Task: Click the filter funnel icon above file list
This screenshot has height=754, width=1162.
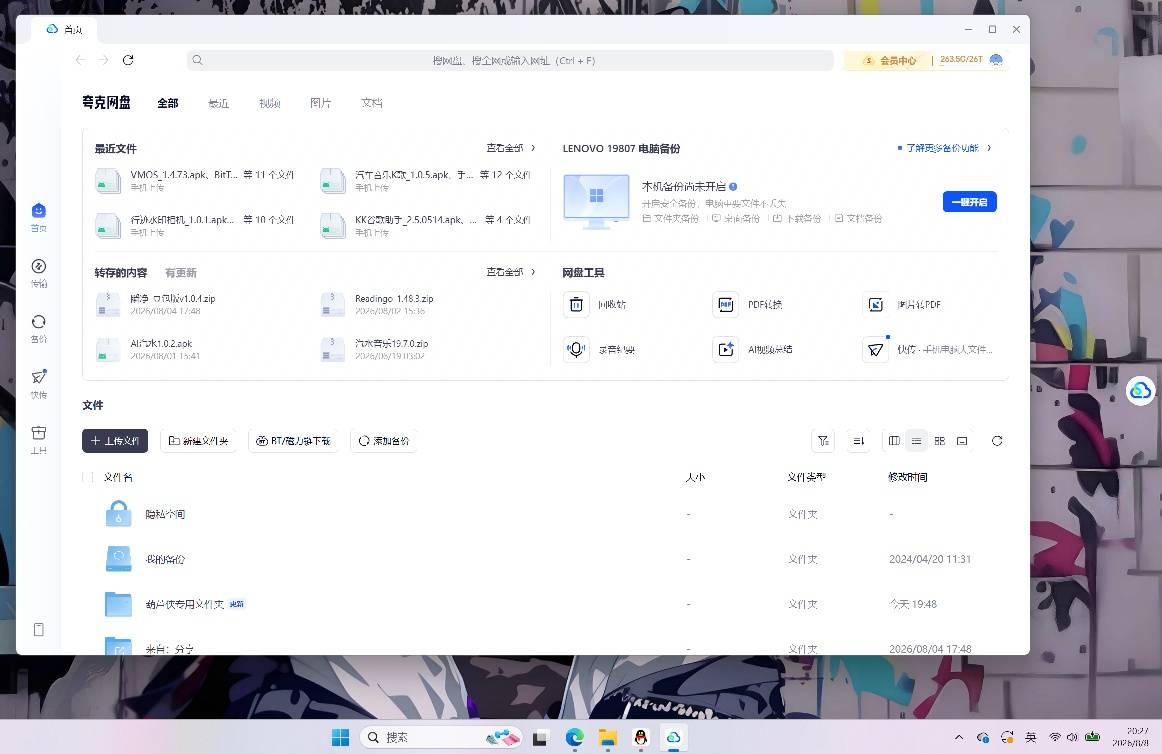Action: (x=823, y=441)
